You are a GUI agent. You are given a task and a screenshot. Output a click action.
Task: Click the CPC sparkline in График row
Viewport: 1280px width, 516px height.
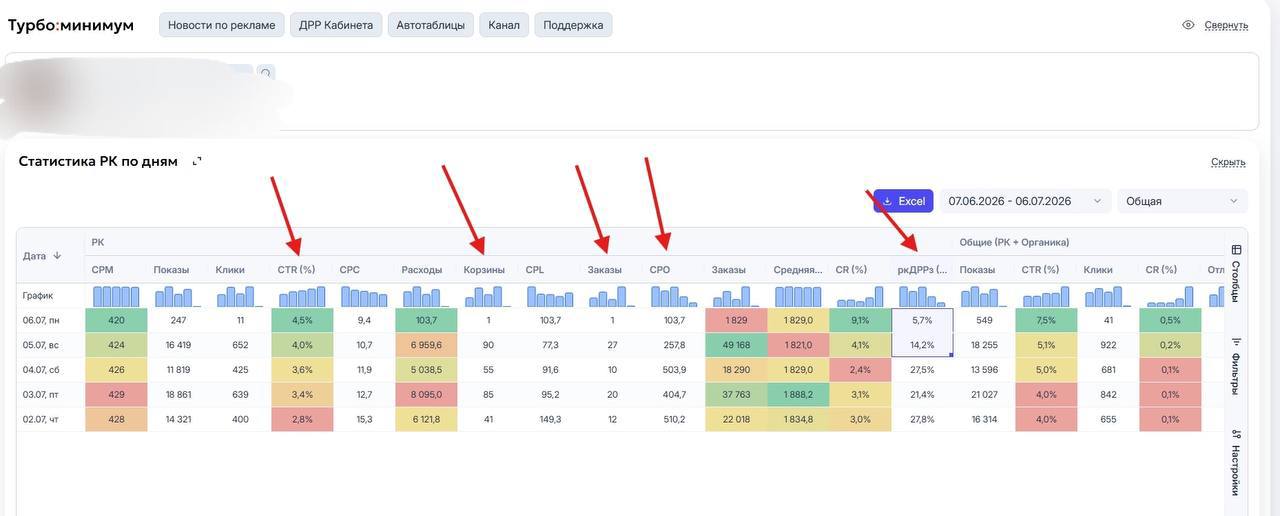[x=364, y=296]
